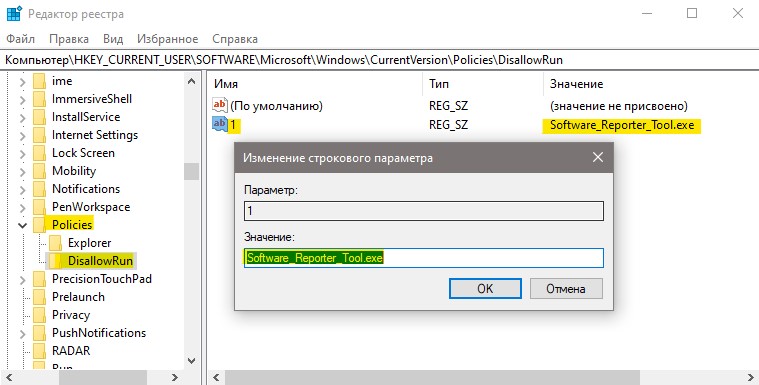Select the Explorer folder icon
The width and height of the screenshot is (759, 385).
click(x=56, y=243)
